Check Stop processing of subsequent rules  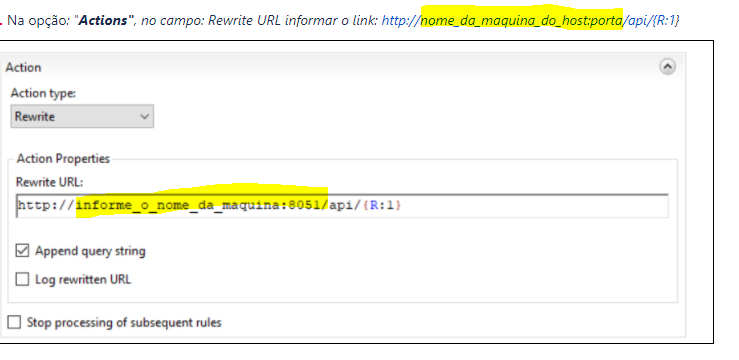(15, 322)
